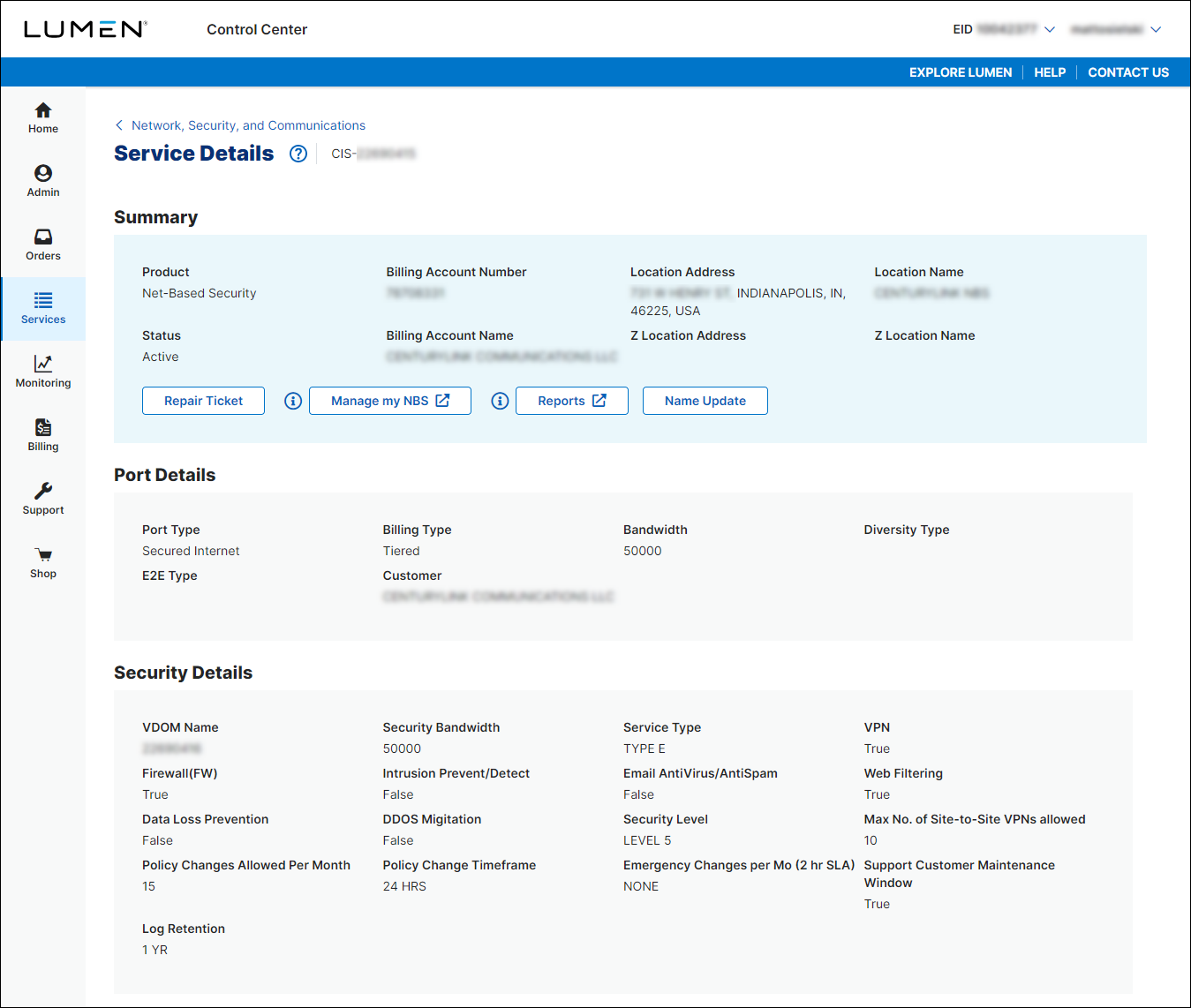This screenshot has width=1191, height=1008.
Task: Click the LEVEL 5 security level value
Action: (647, 840)
